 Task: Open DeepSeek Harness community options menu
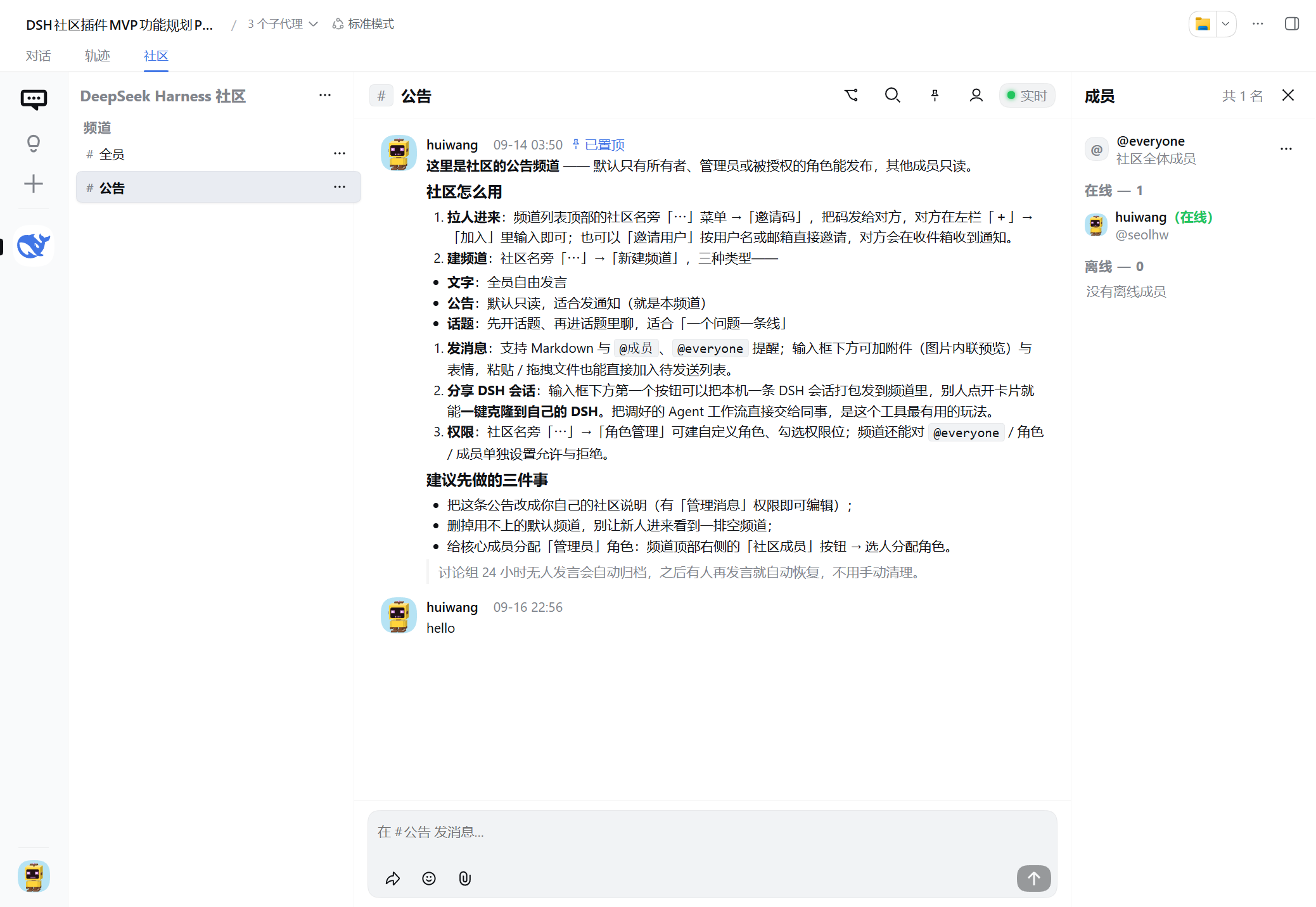pos(325,96)
